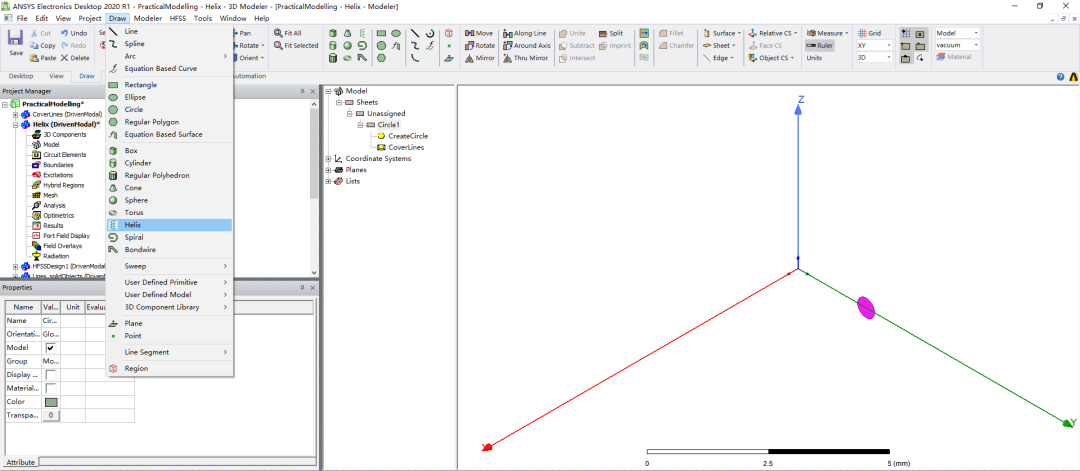
Task: Open the Surface dropdown in the ribbon
Action: [x=722, y=33]
